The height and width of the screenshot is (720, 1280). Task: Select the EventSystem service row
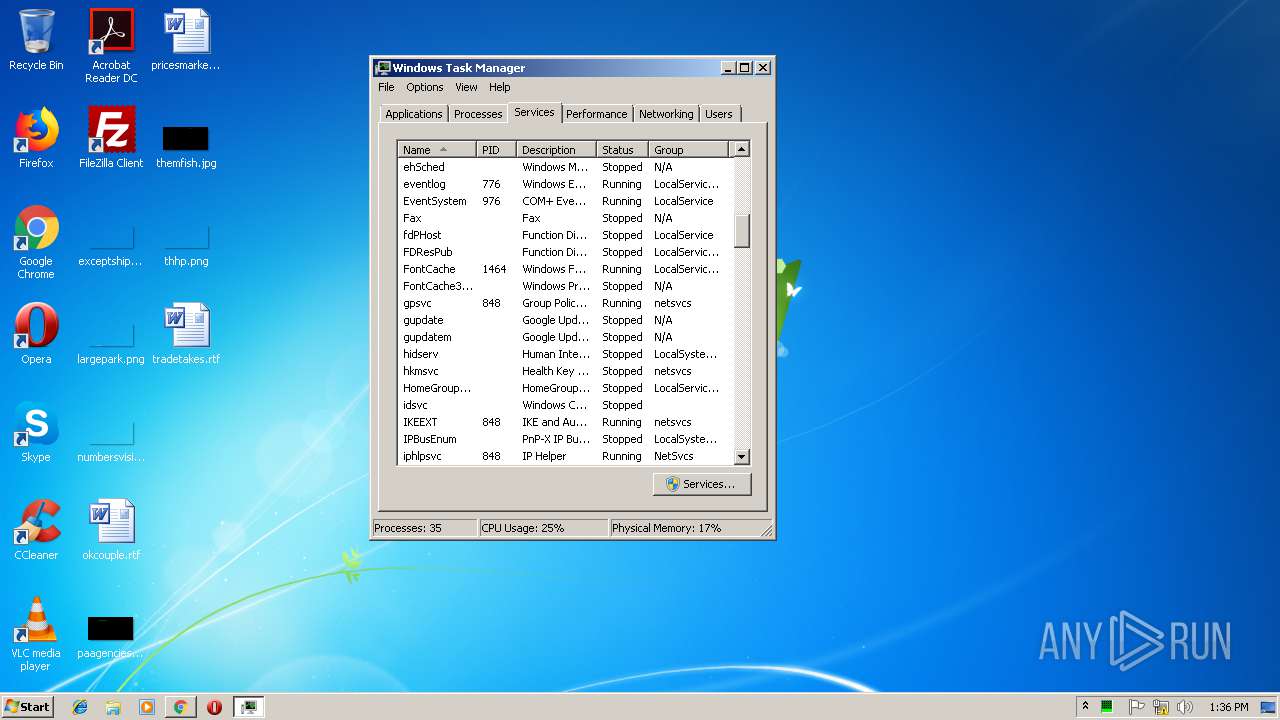point(565,201)
